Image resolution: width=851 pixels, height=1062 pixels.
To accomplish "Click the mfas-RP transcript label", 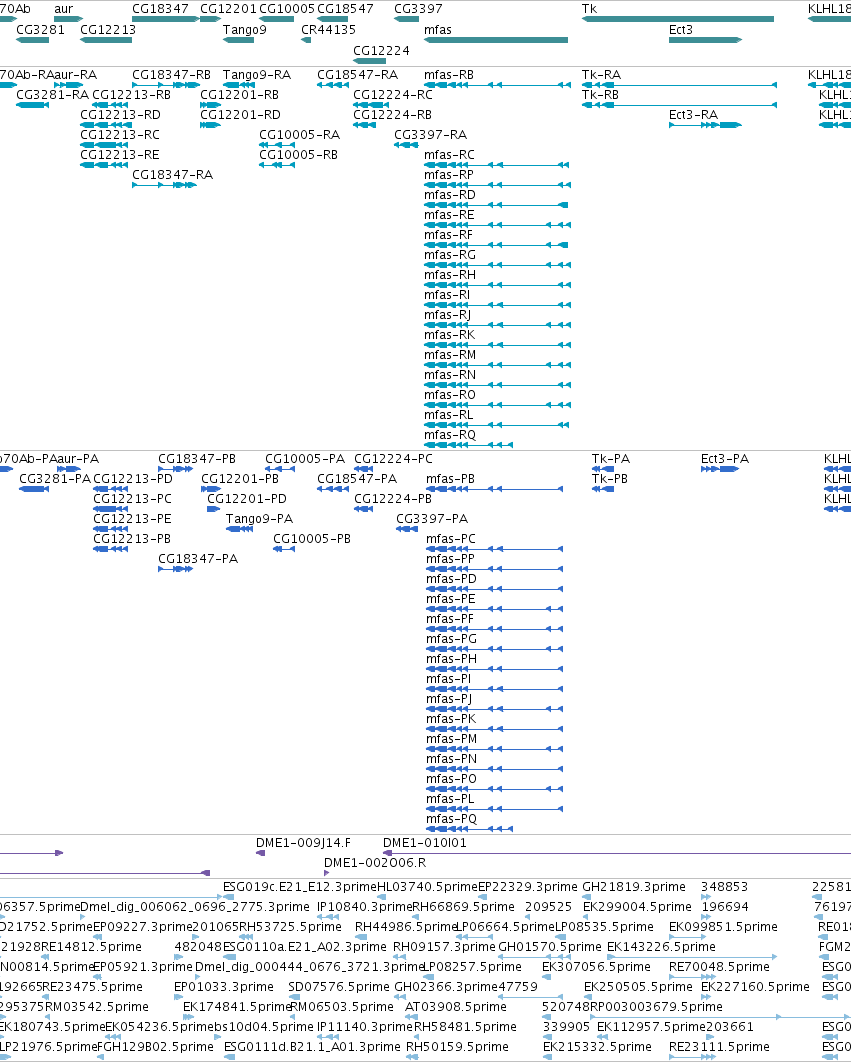I will 449,175.
